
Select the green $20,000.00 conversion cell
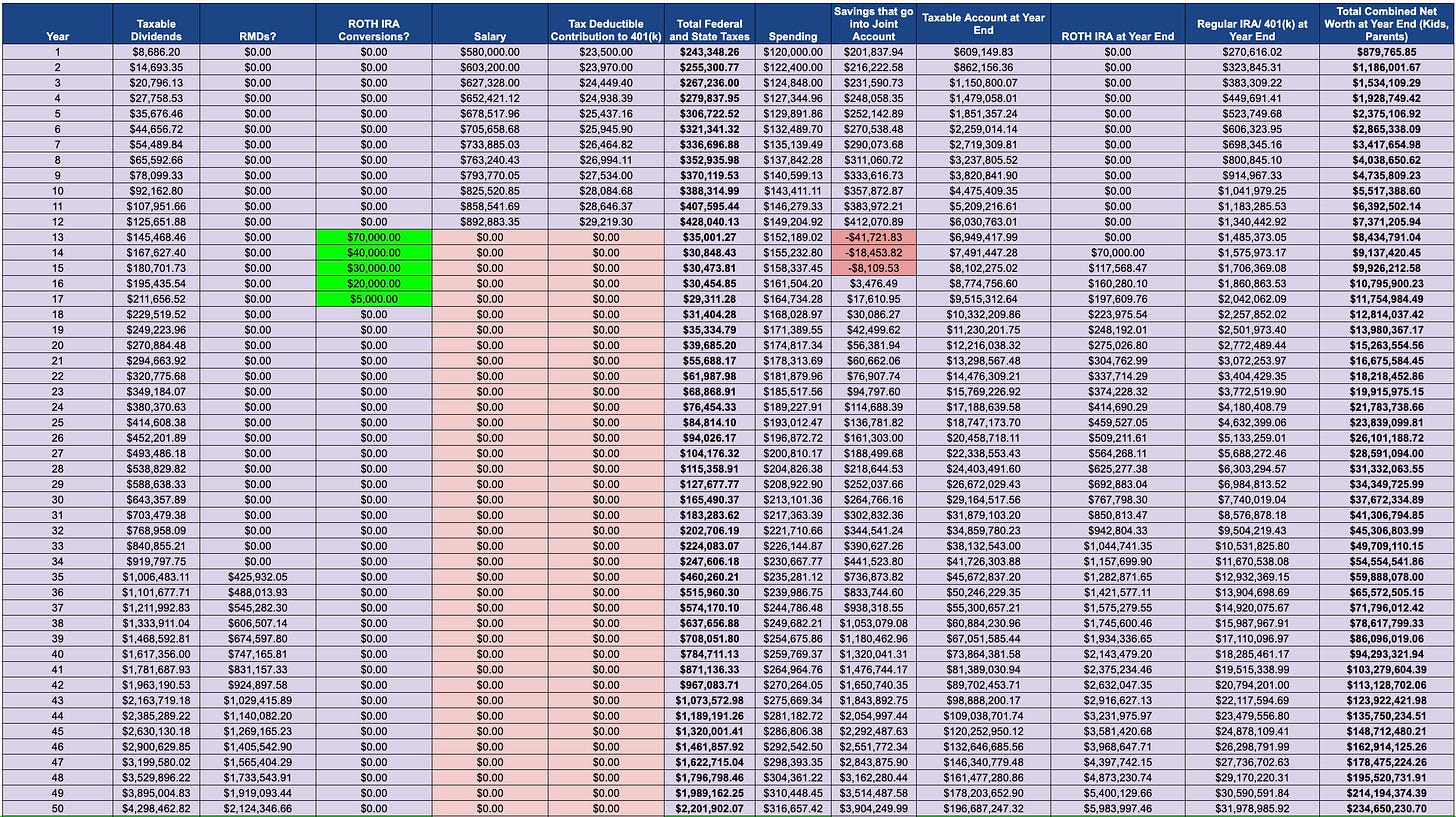pos(373,284)
